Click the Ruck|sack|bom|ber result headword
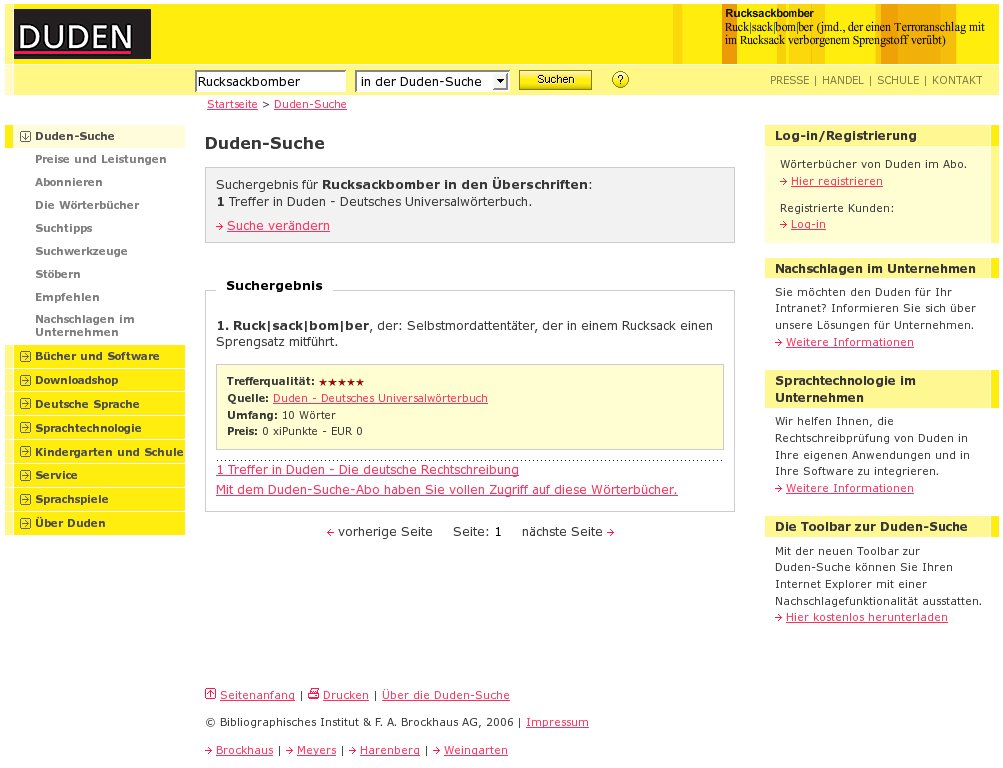 pyautogui.click(x=301, y=325)
